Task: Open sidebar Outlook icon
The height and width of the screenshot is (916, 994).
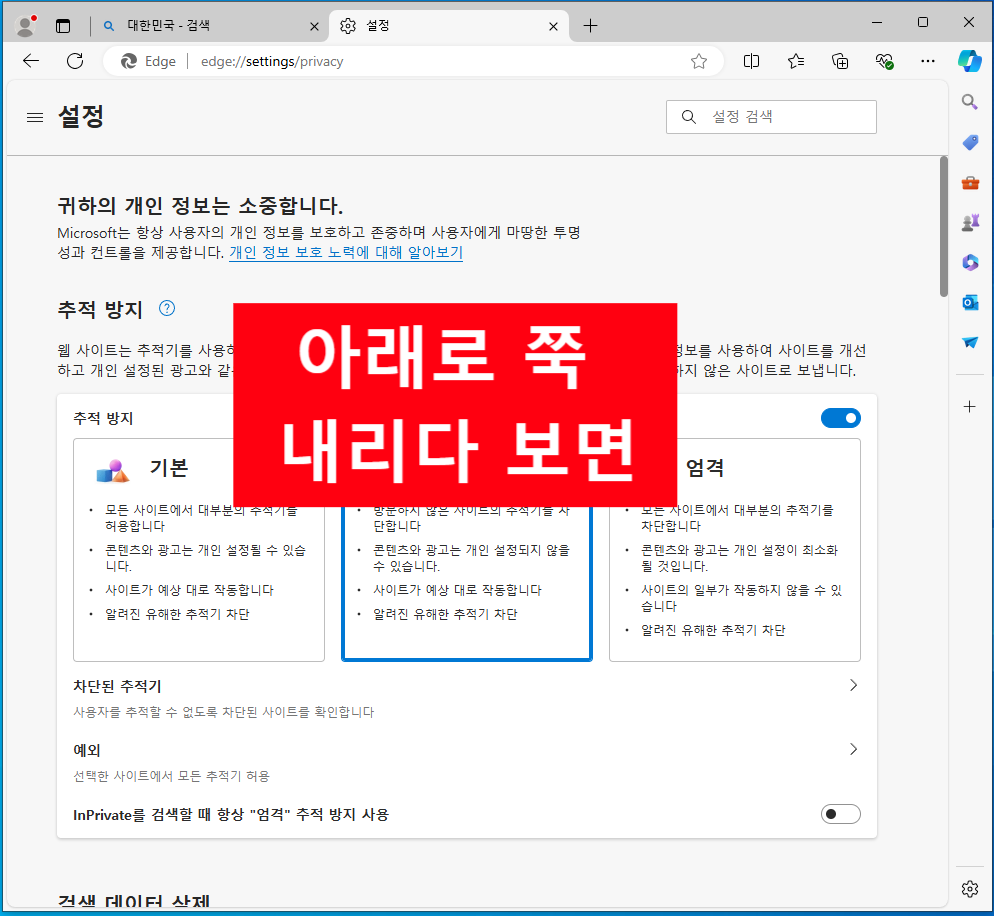Action: pyautogui.click(x=970, y=302)
